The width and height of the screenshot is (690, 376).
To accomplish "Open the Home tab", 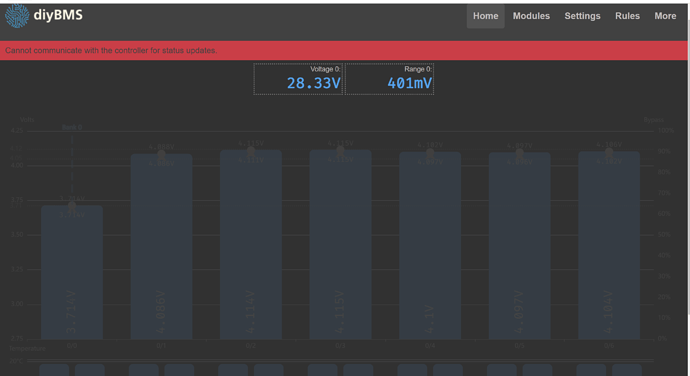I will click(x=485, y=16).
